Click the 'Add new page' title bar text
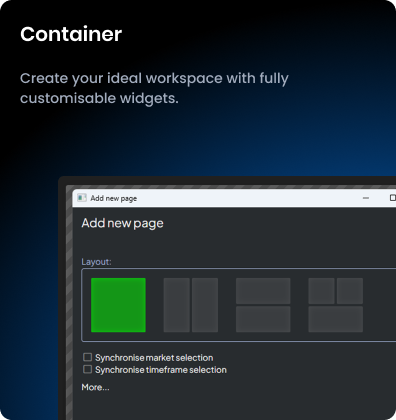Image resolution: width=396 pixels, height=420 pixels. pyautogui.click(x=114, y=198)
